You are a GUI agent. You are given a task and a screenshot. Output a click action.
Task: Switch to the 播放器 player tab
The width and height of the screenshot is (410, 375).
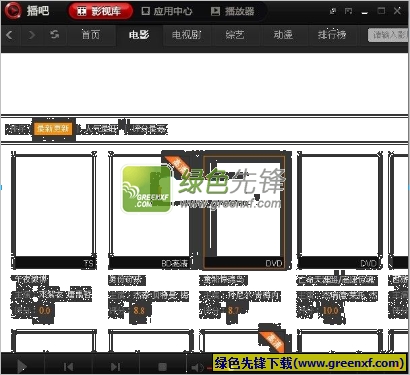(233, 11)
